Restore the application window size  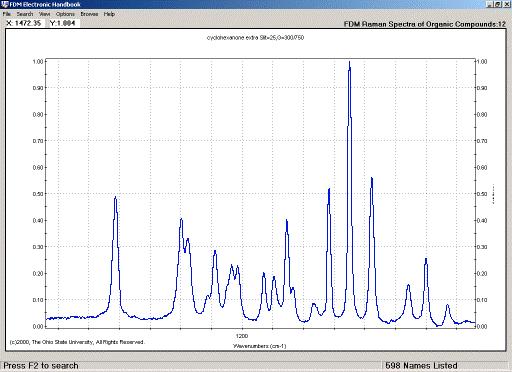point(497,4)
